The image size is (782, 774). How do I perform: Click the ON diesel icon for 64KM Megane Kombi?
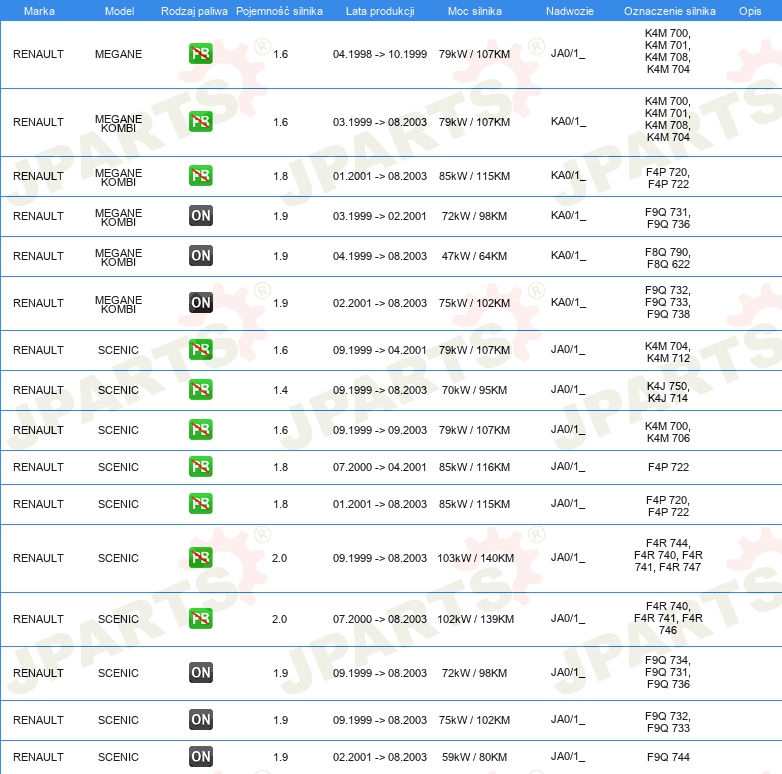[201, 256]
